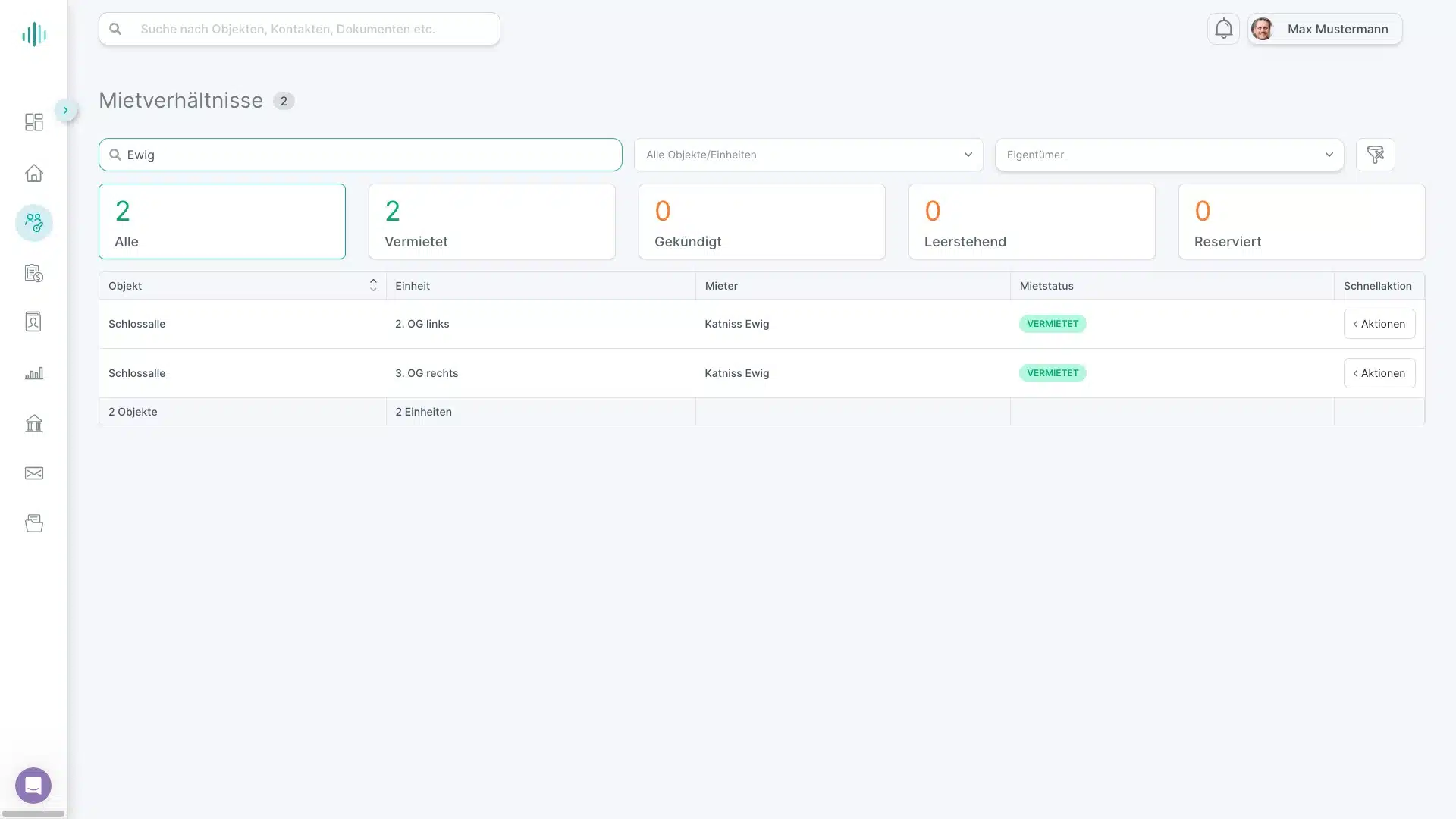Open the contacts book sidebar icon
Image resolution: width=1456 pixels, height=819 pixels.
[34, 322]
